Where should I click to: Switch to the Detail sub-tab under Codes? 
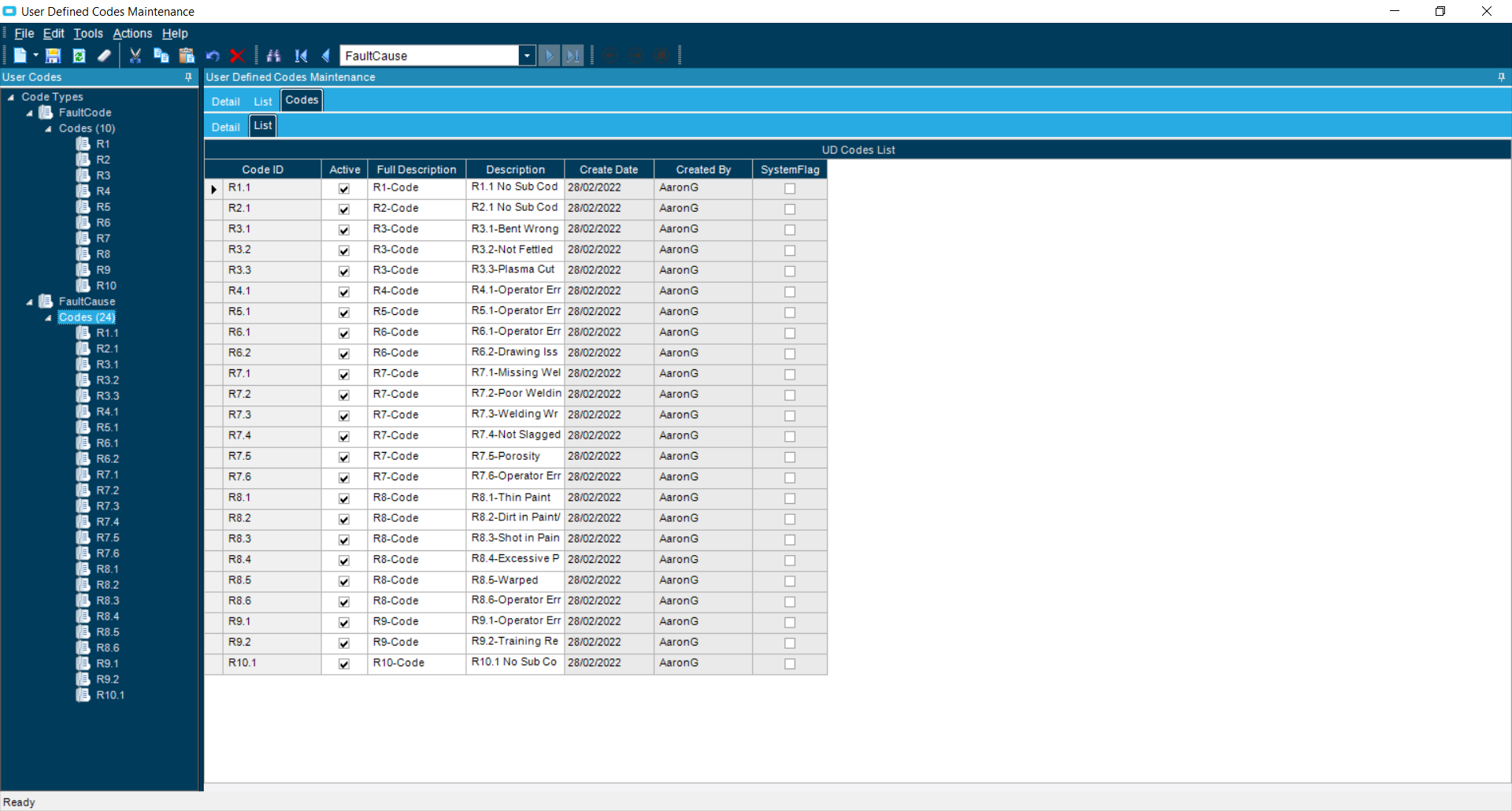(226, 127)
